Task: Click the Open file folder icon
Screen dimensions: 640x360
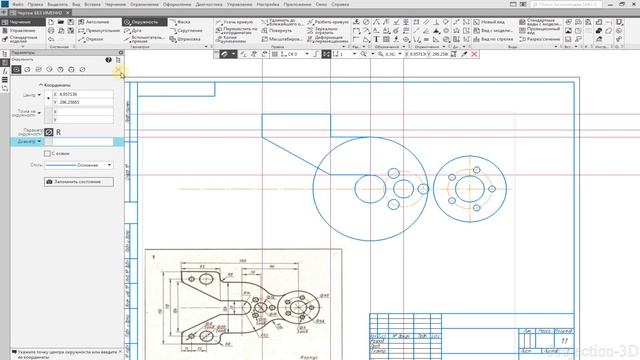Action: pos(61,22)
